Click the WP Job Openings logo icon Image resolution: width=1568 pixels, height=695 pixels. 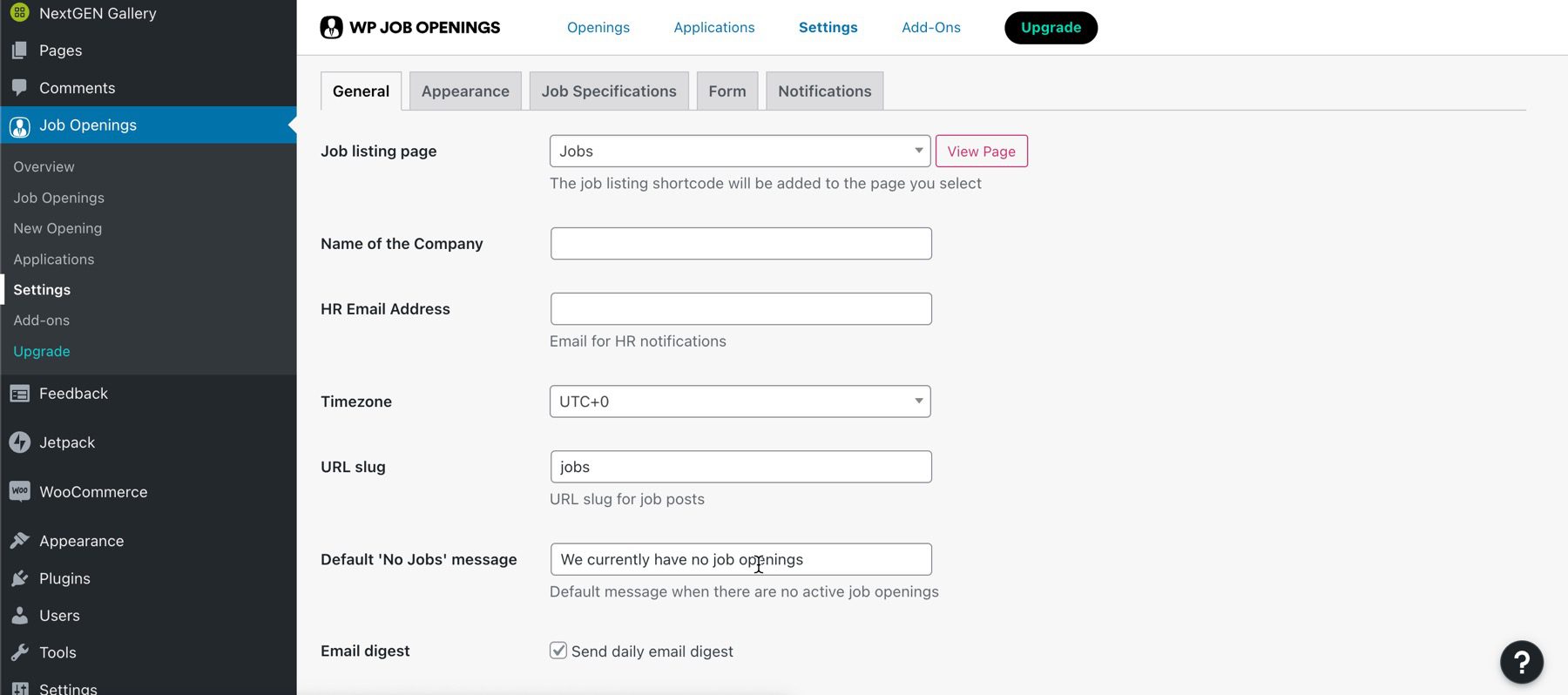(331, 27)
